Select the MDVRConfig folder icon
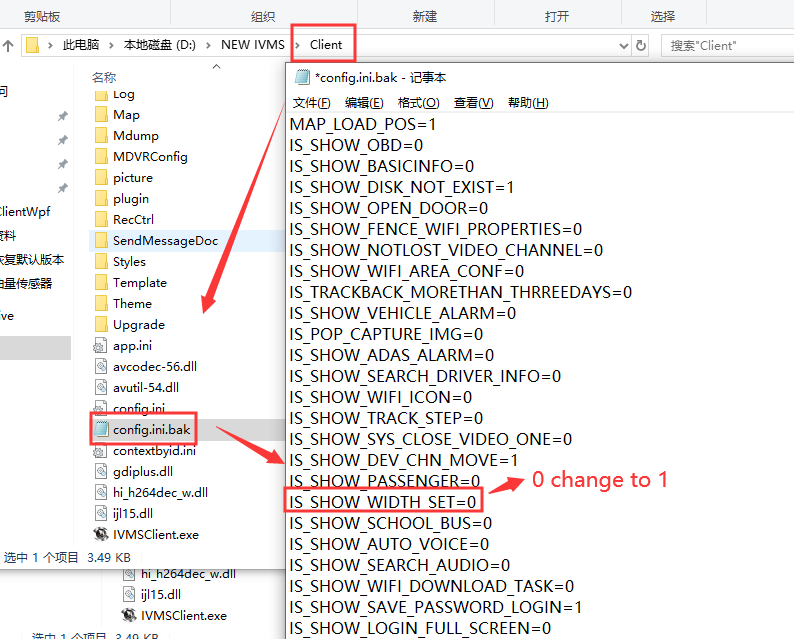 tap(101, 156)
